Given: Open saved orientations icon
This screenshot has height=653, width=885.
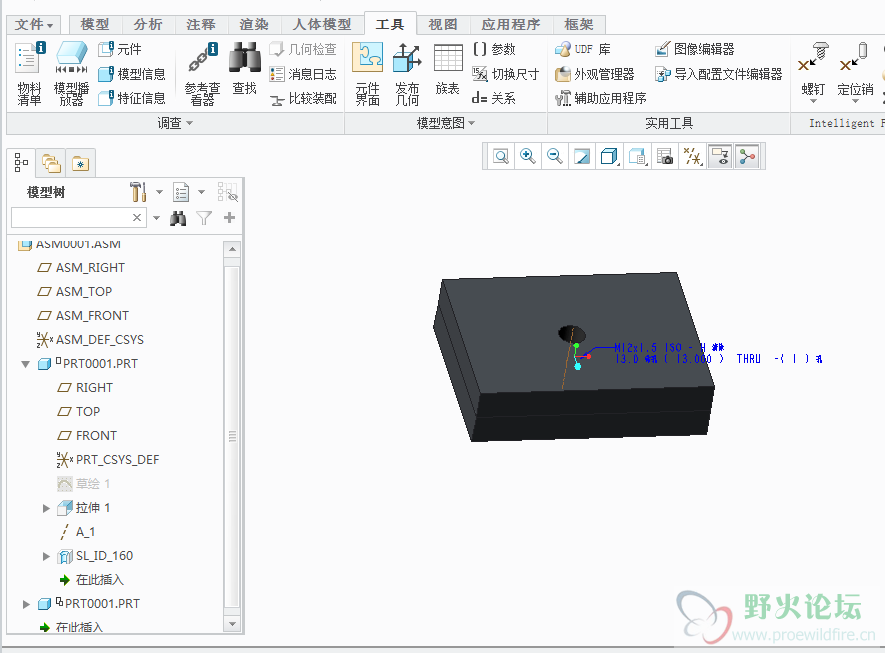Looking at the screenshot, I should coord(637,156).
